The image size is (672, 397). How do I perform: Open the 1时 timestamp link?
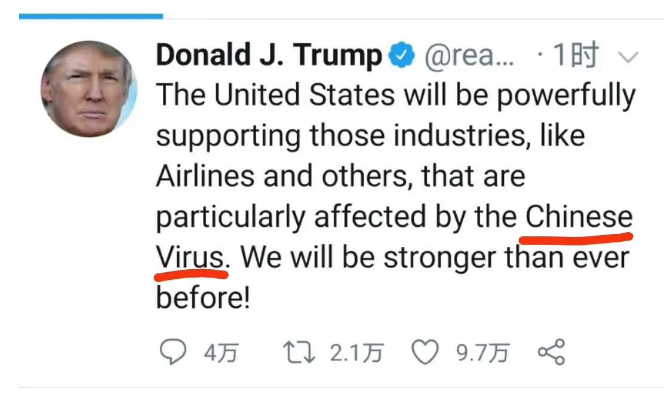click(575, 55)
